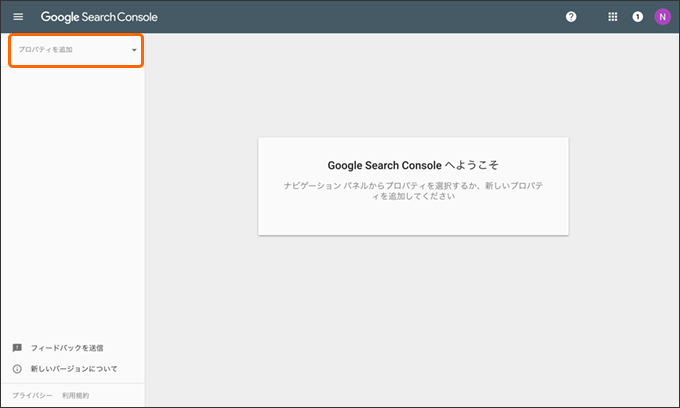The image size is (680, 408).
Task: Click the feedback speech bubble icon
Action: [x=17, y=348]
